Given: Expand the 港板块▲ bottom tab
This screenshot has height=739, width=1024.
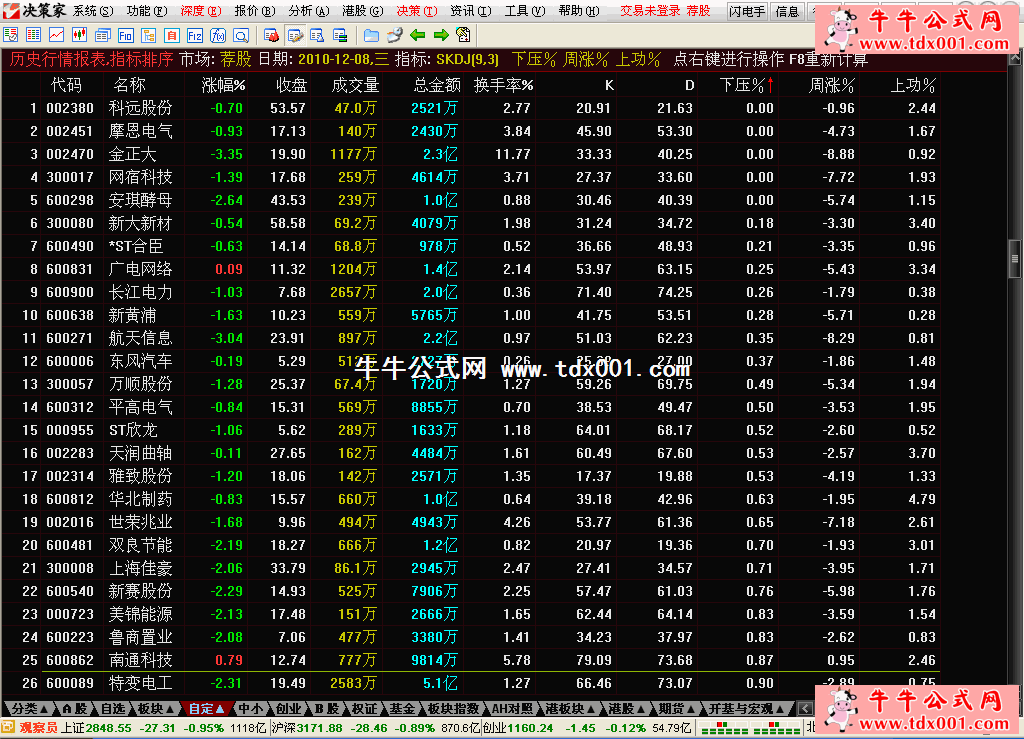Looking at the screenshot, I should [570, 709].
